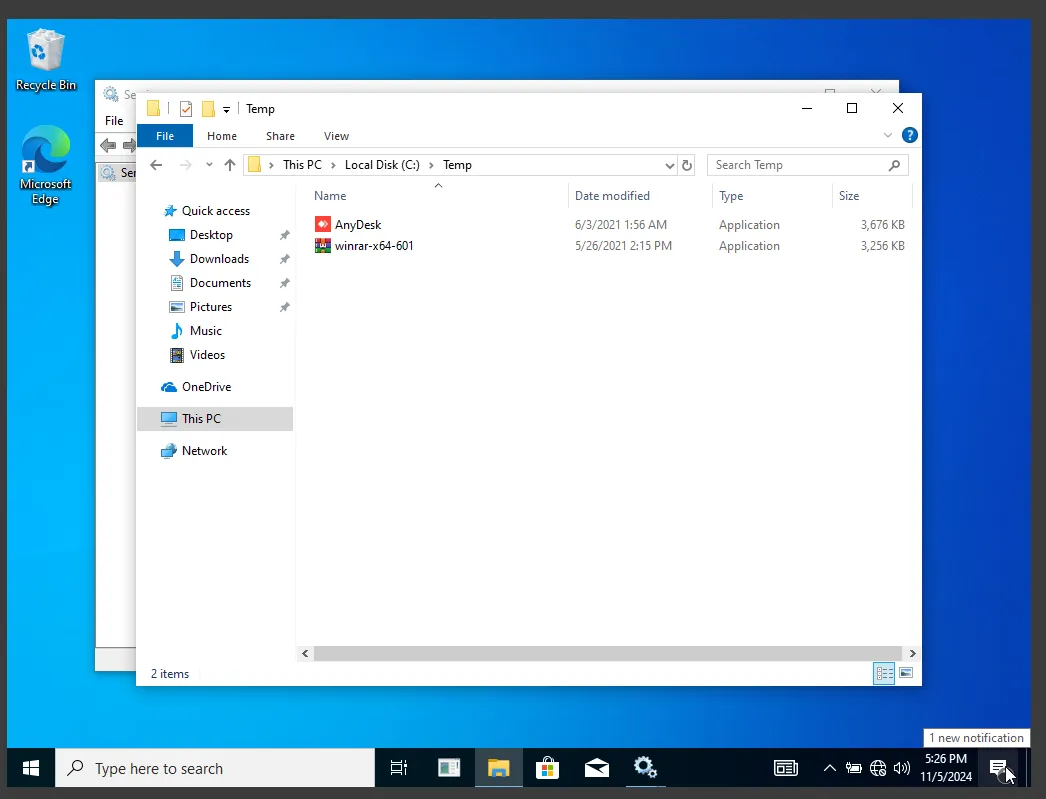Viewport: 1046px width, 799px height.
Task: Go up one folder level arrow
Action: [x=229, y=165]
